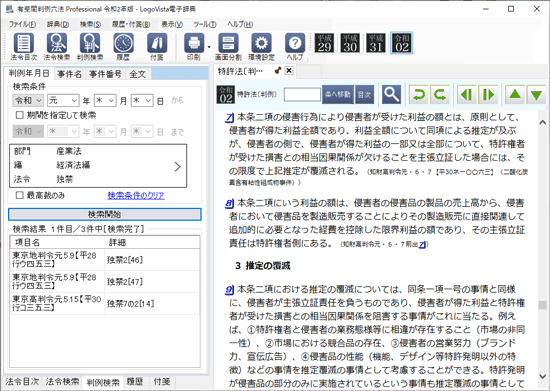
Task: Click the case note marker 9
Action: tap(229, 290)
